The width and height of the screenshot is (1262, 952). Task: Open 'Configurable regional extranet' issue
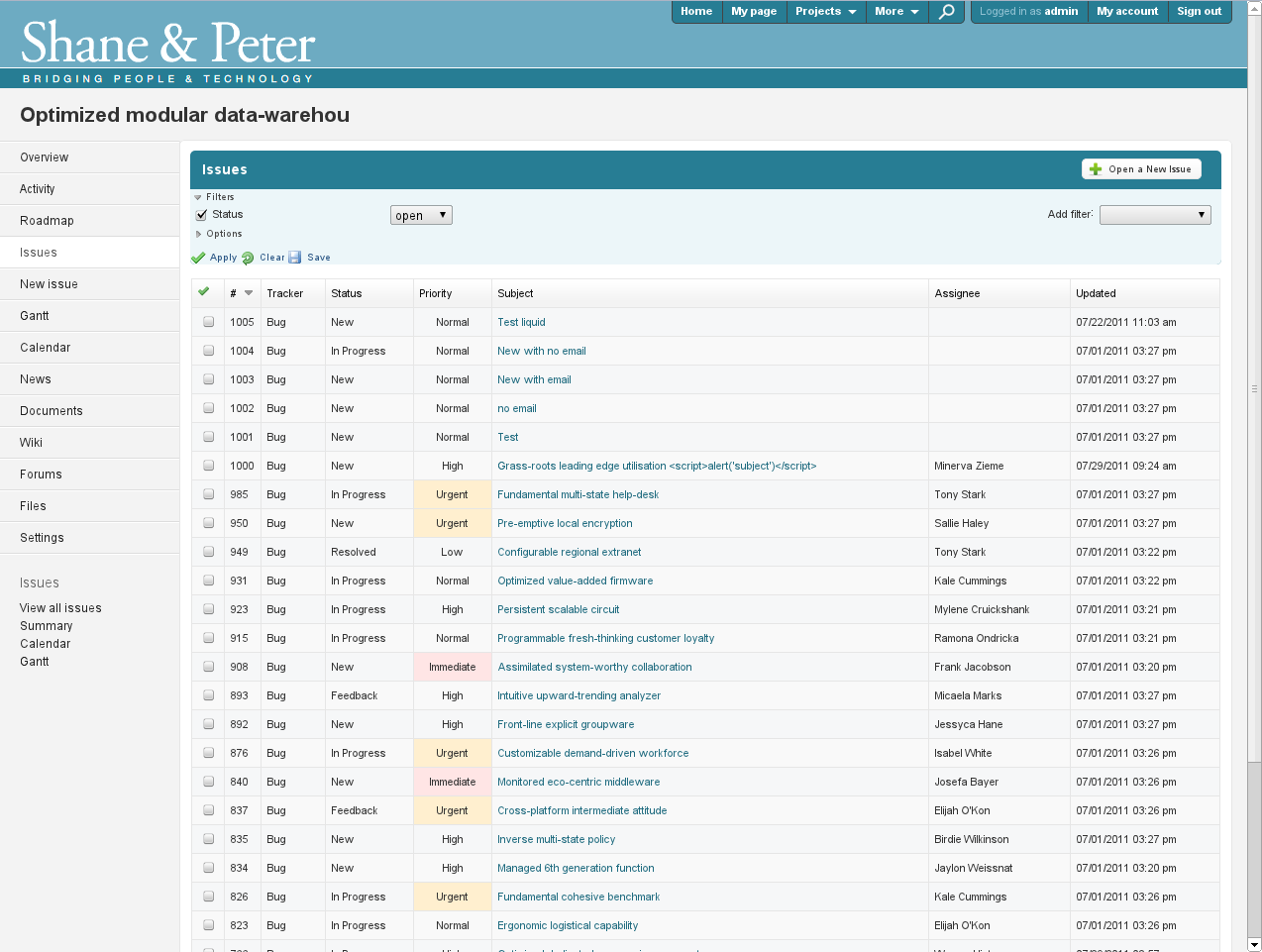pos(569,552)
